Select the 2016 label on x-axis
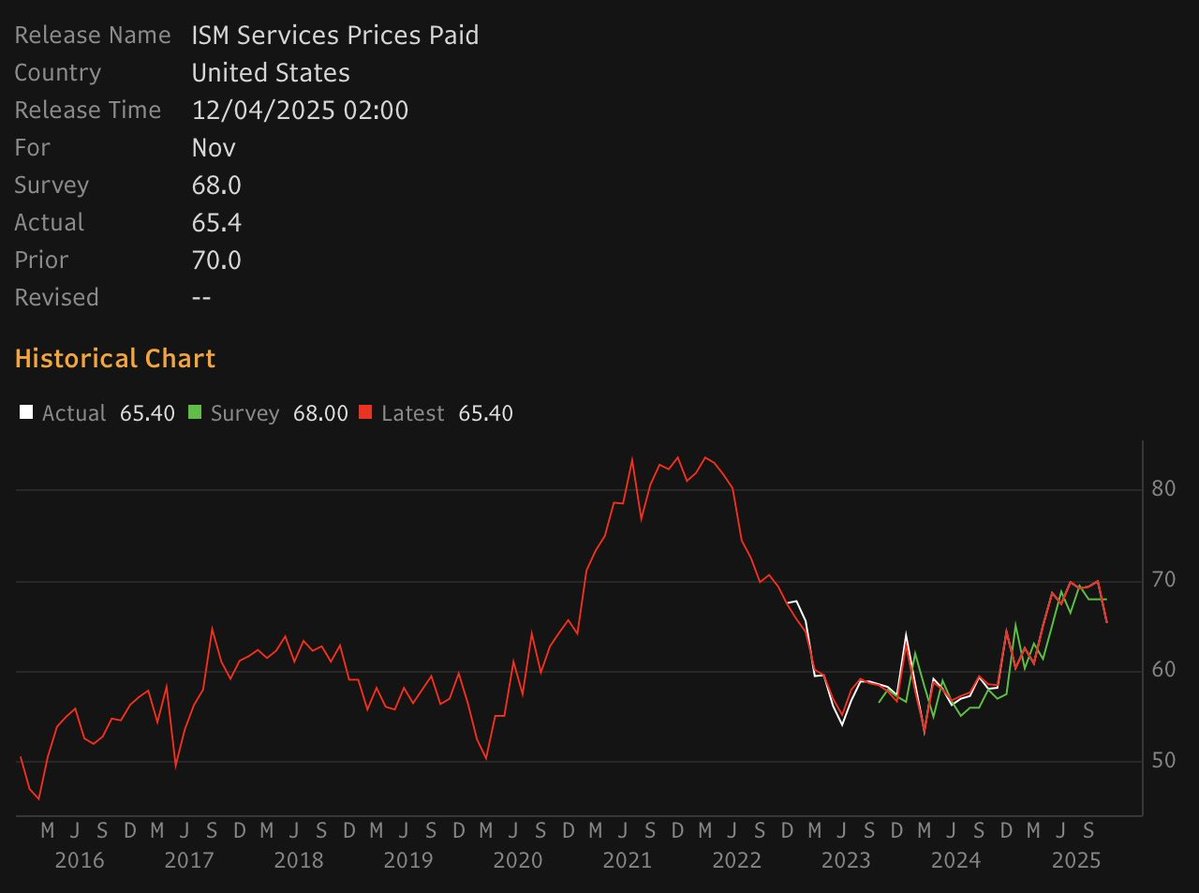 [82, 859]
